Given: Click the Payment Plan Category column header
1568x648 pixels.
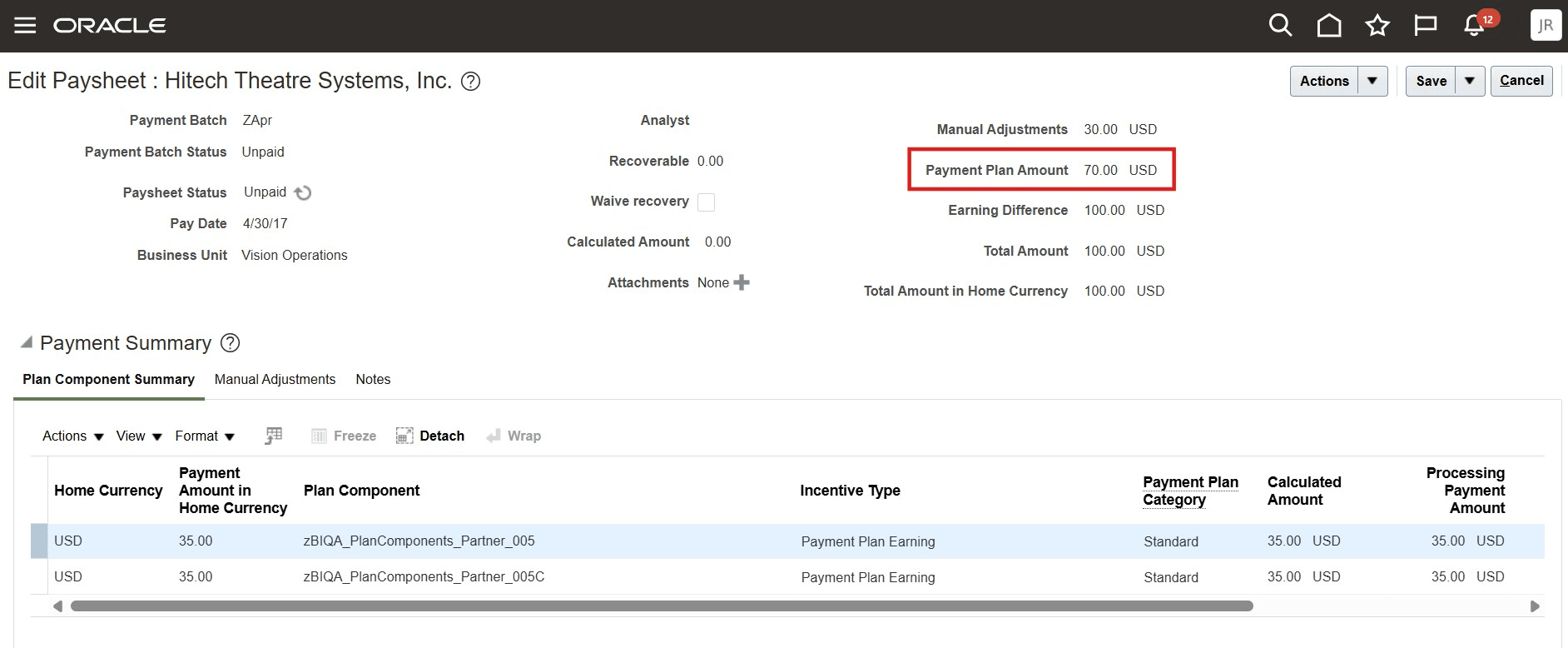Looking at the screenshot, I should (x=1190, y=491).
